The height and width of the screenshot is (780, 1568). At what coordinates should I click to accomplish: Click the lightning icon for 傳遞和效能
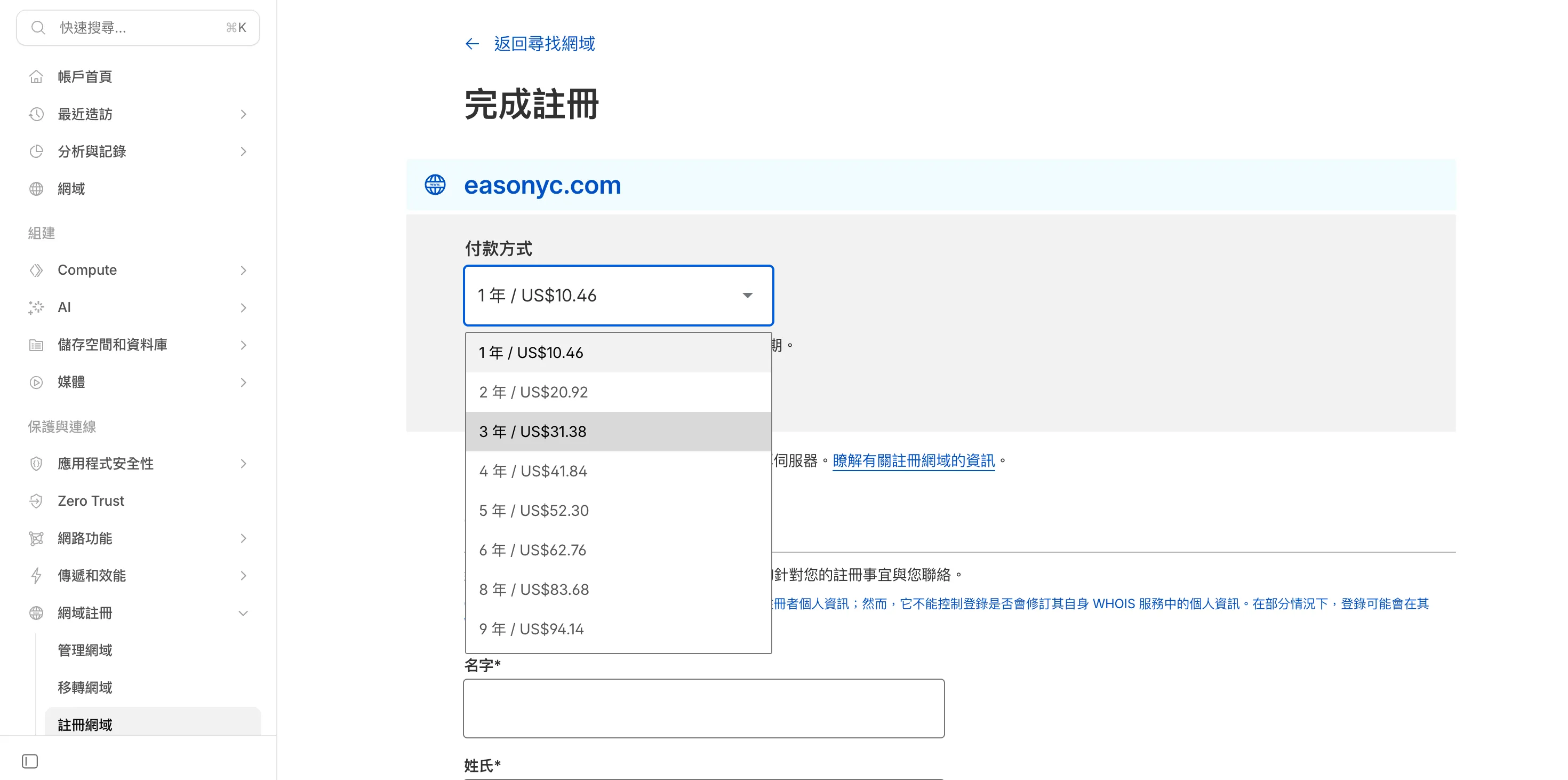36,576
